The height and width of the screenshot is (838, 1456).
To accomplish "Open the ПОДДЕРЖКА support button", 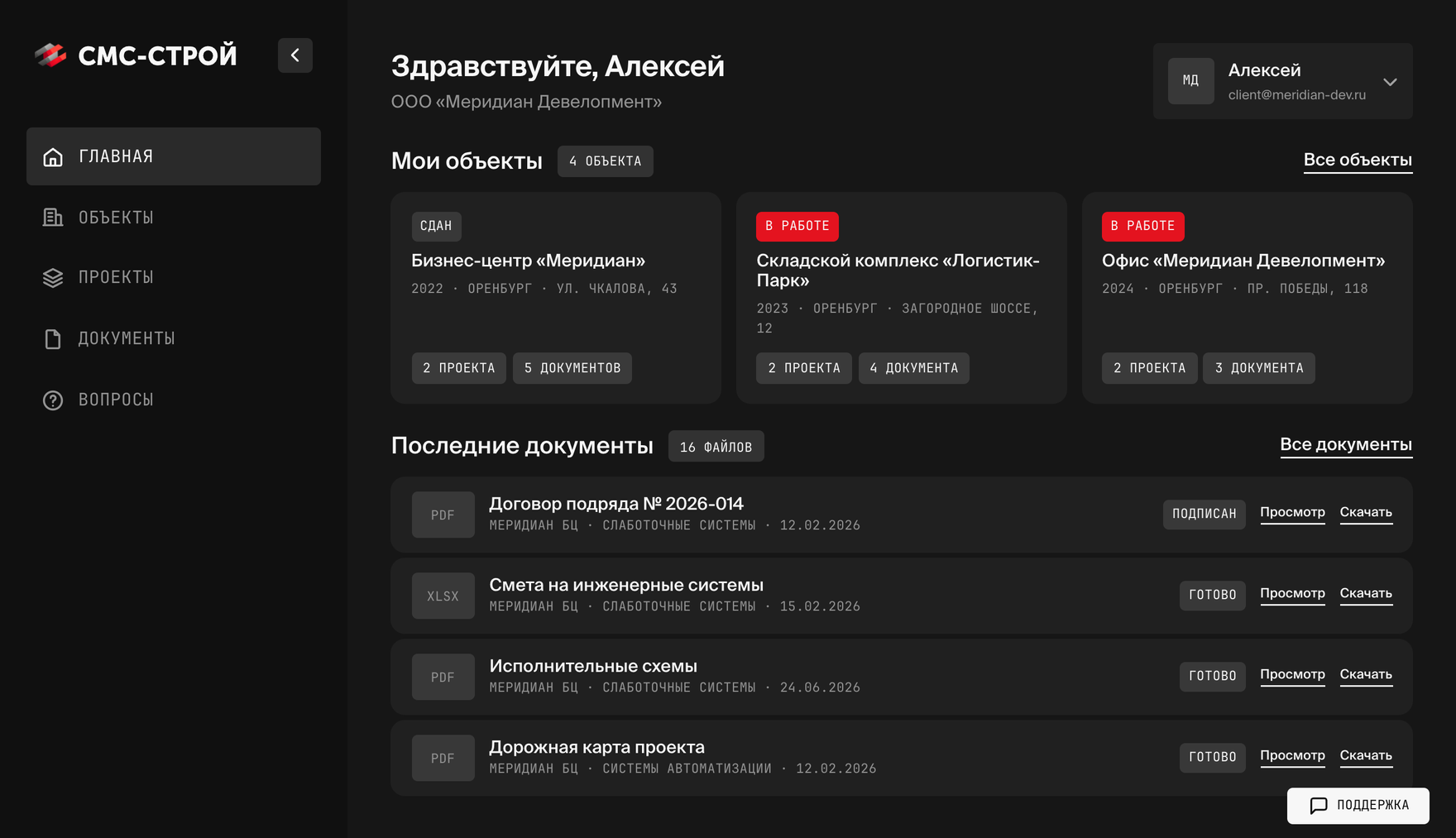I will pos(1358,806).
